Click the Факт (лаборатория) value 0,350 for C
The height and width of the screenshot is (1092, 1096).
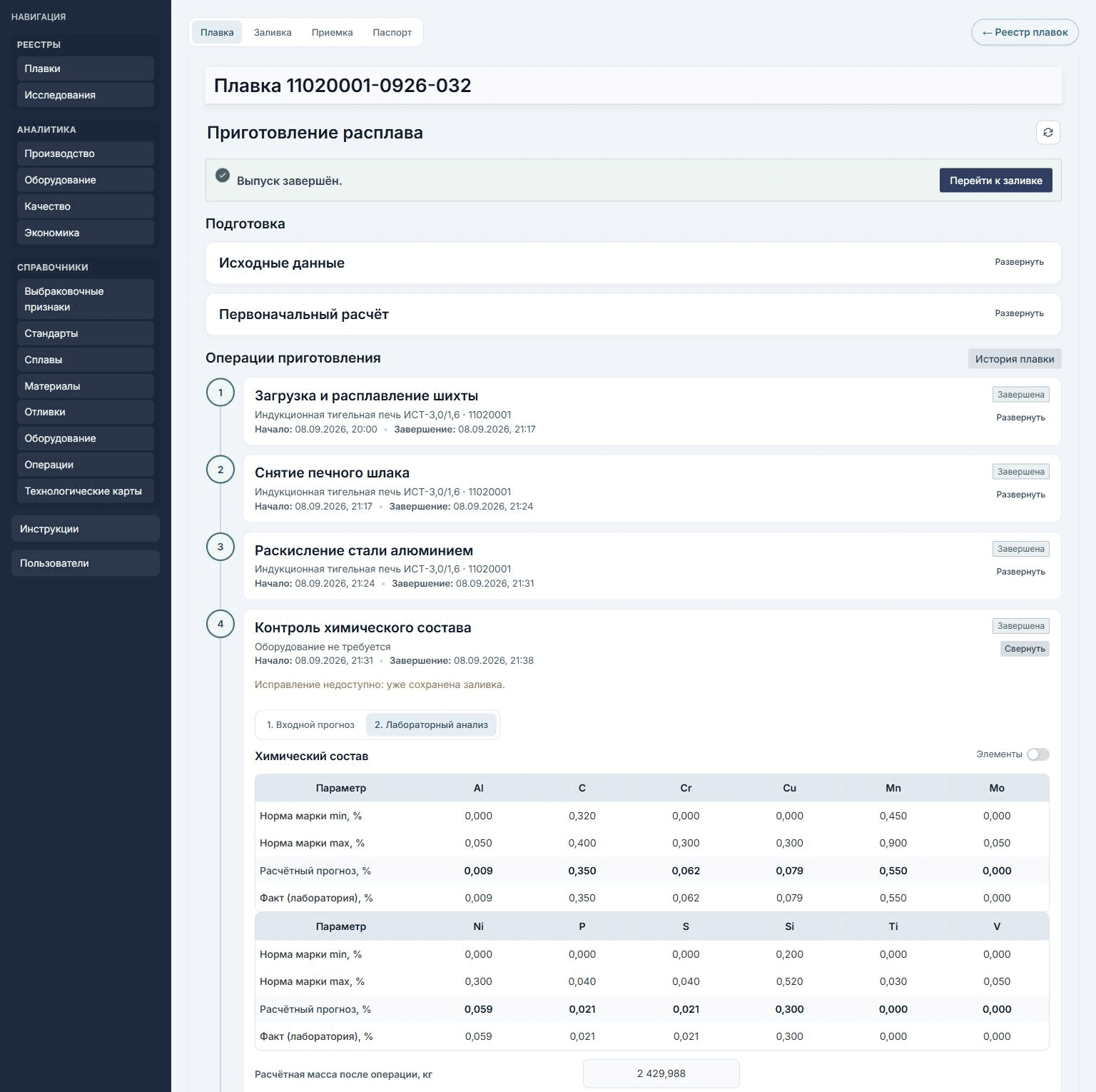[582, 898]
